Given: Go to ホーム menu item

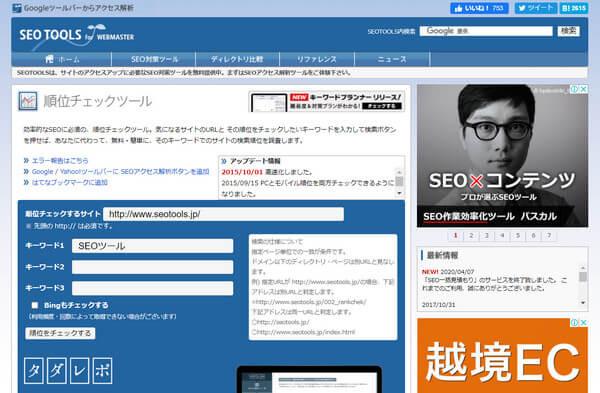Looking at the screenshot, I should (x=62, y=59).
